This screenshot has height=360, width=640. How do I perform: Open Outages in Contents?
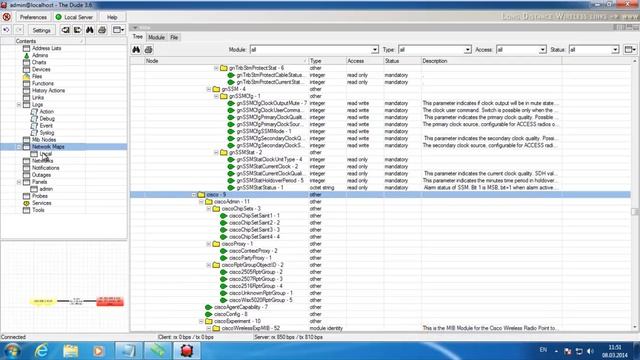click(x=41, y=175)
